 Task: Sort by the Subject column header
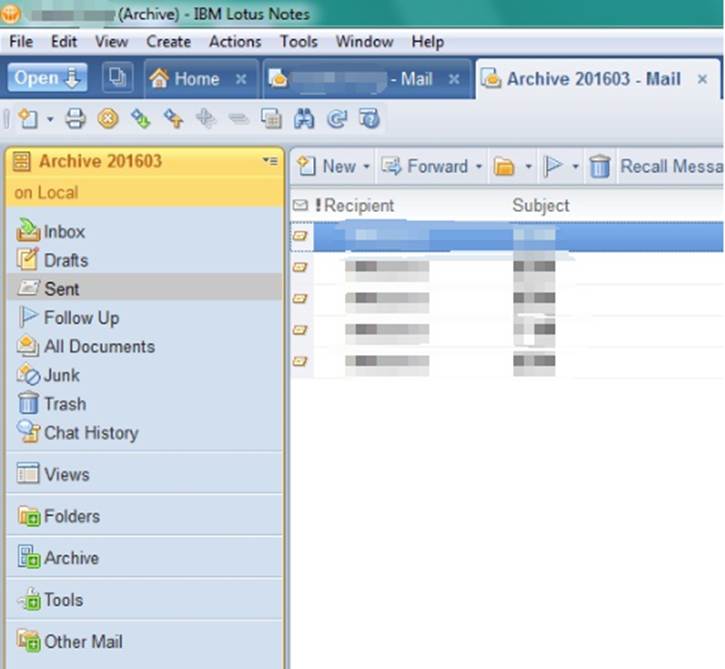(541, 205)
